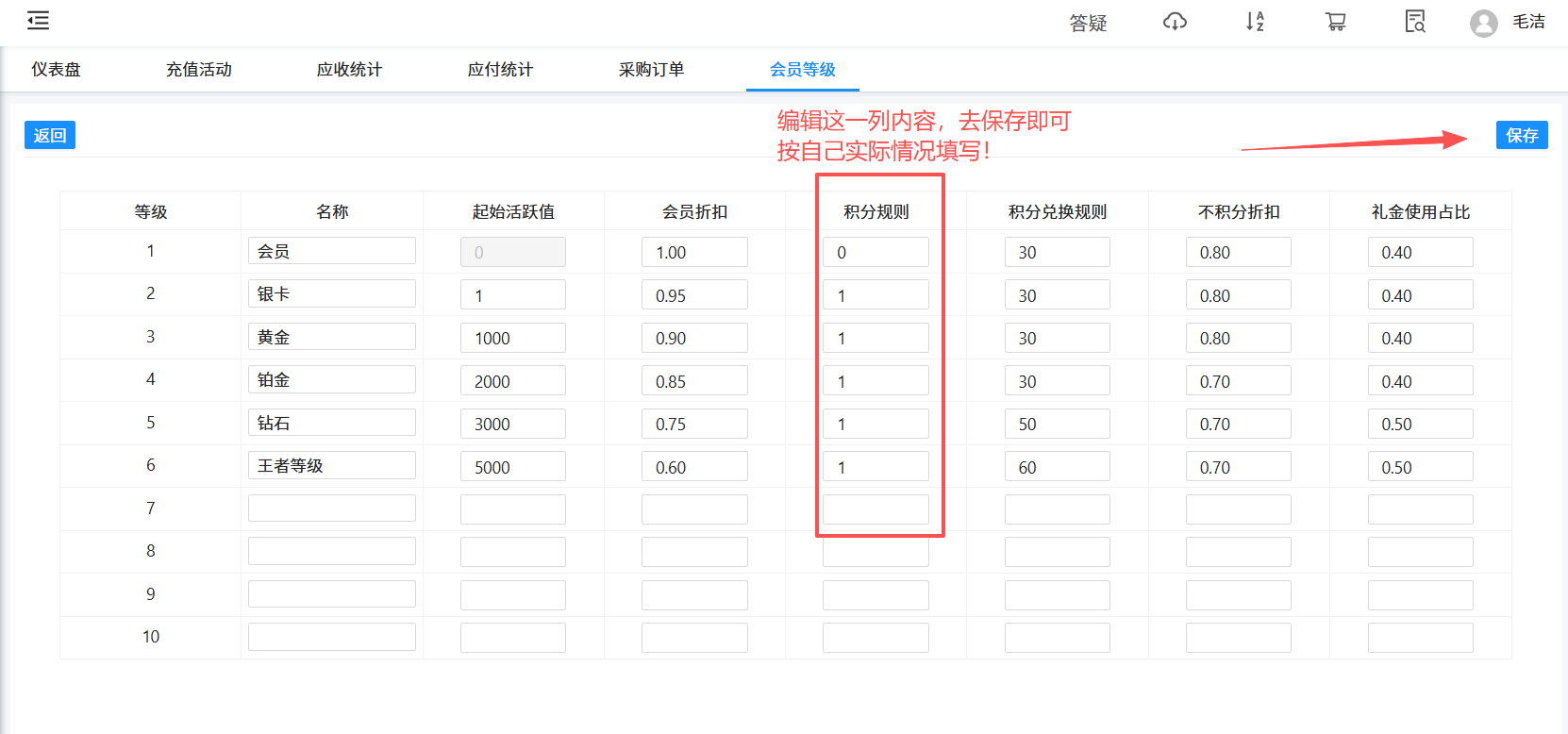Edit 银卡 starting activity value 1
1568x734 pixels.
(513, 294)
